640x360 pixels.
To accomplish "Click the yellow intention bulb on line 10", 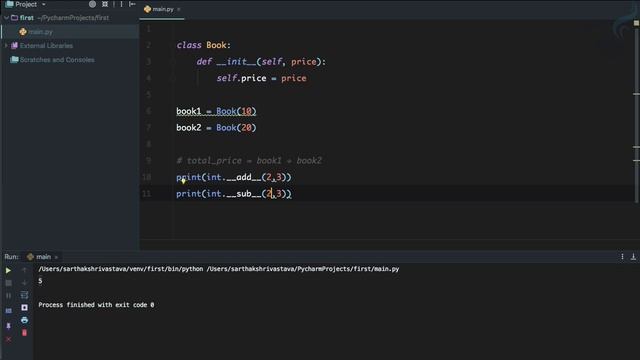I will pos(183,181).
